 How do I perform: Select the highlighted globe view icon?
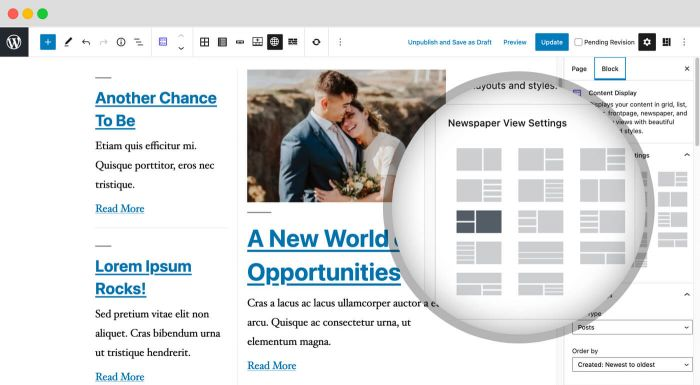tap(275, 42)
